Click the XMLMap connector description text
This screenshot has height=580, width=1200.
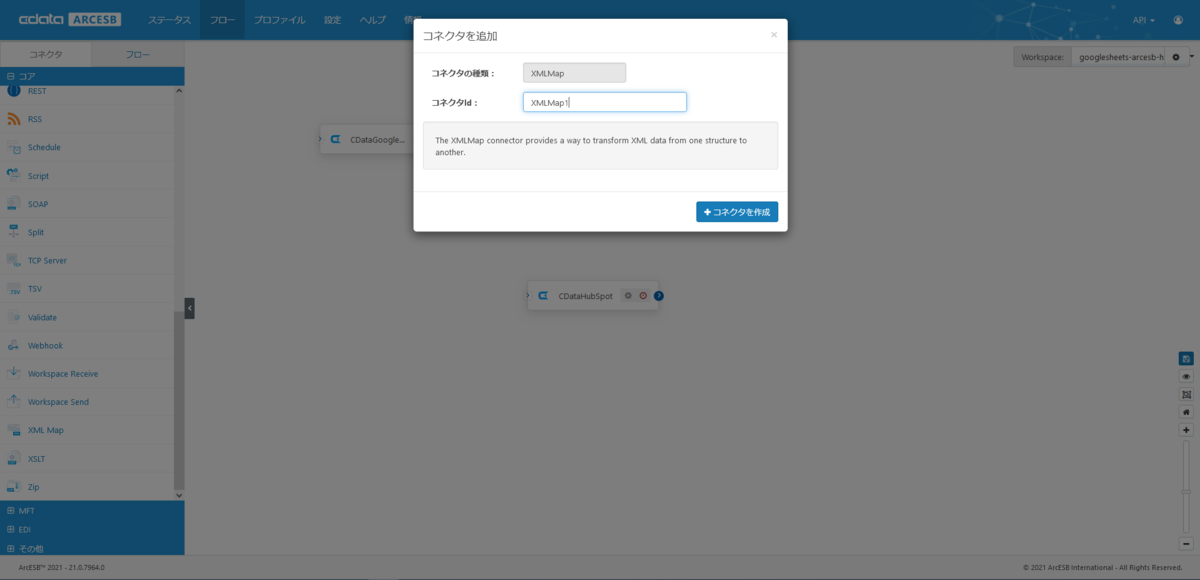[x=591, y=146]
